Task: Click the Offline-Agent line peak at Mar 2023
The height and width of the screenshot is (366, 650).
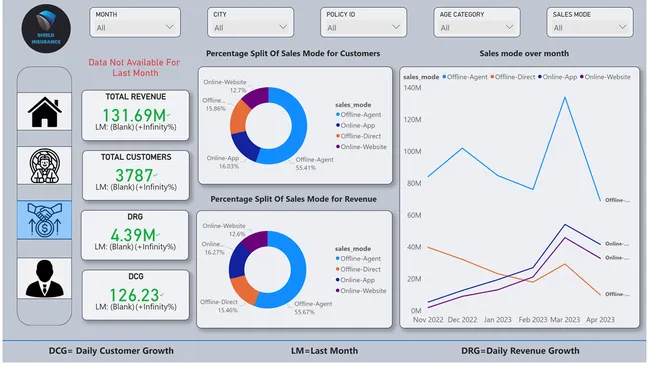Action: pos(565,97)
